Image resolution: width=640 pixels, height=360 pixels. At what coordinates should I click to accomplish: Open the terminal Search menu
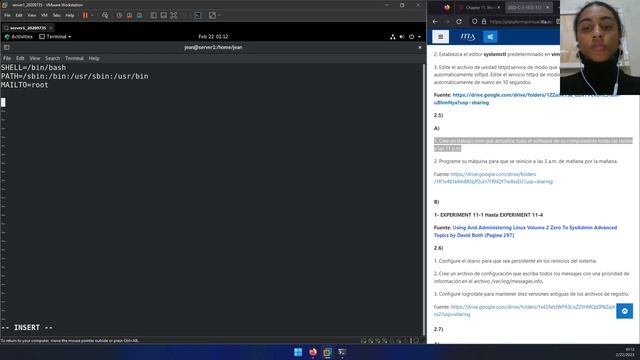[x=52, y=58]
